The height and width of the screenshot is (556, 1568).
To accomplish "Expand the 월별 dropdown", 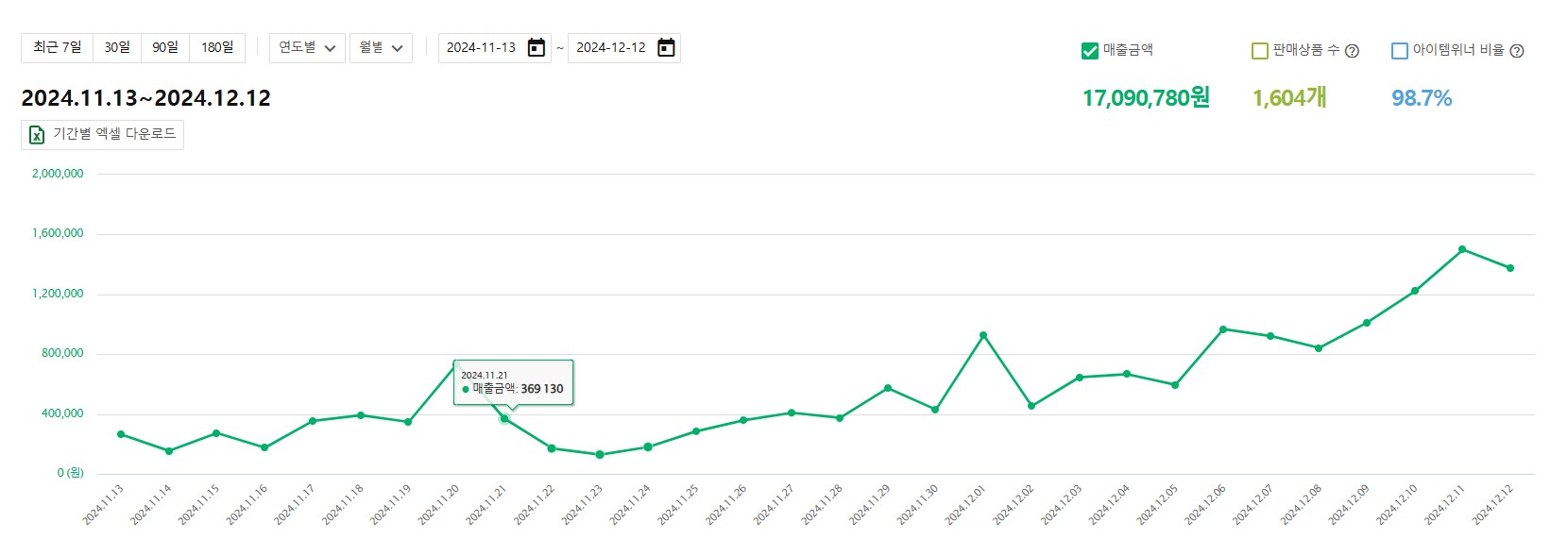I will click(381, 48).
